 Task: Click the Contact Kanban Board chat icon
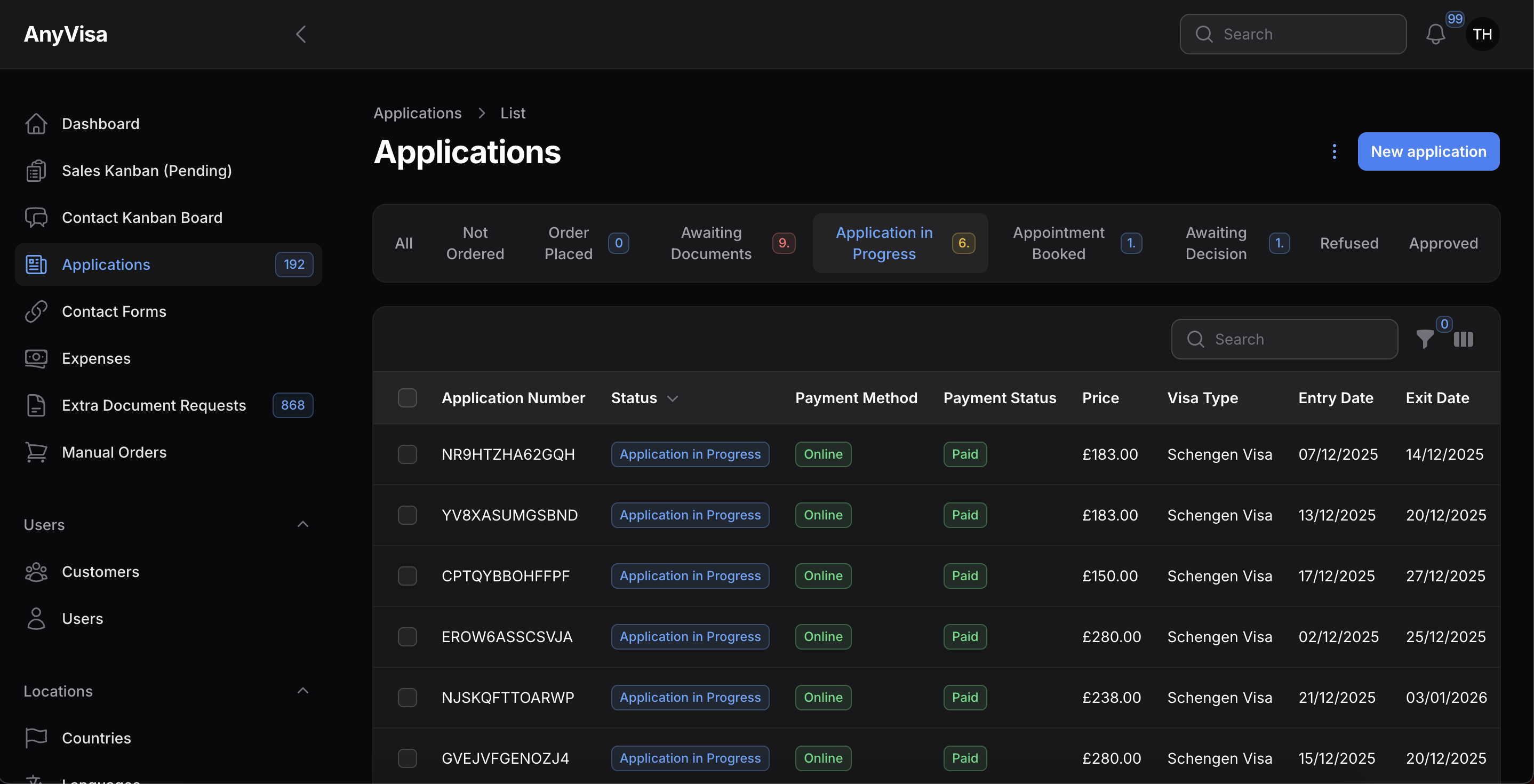36,217
